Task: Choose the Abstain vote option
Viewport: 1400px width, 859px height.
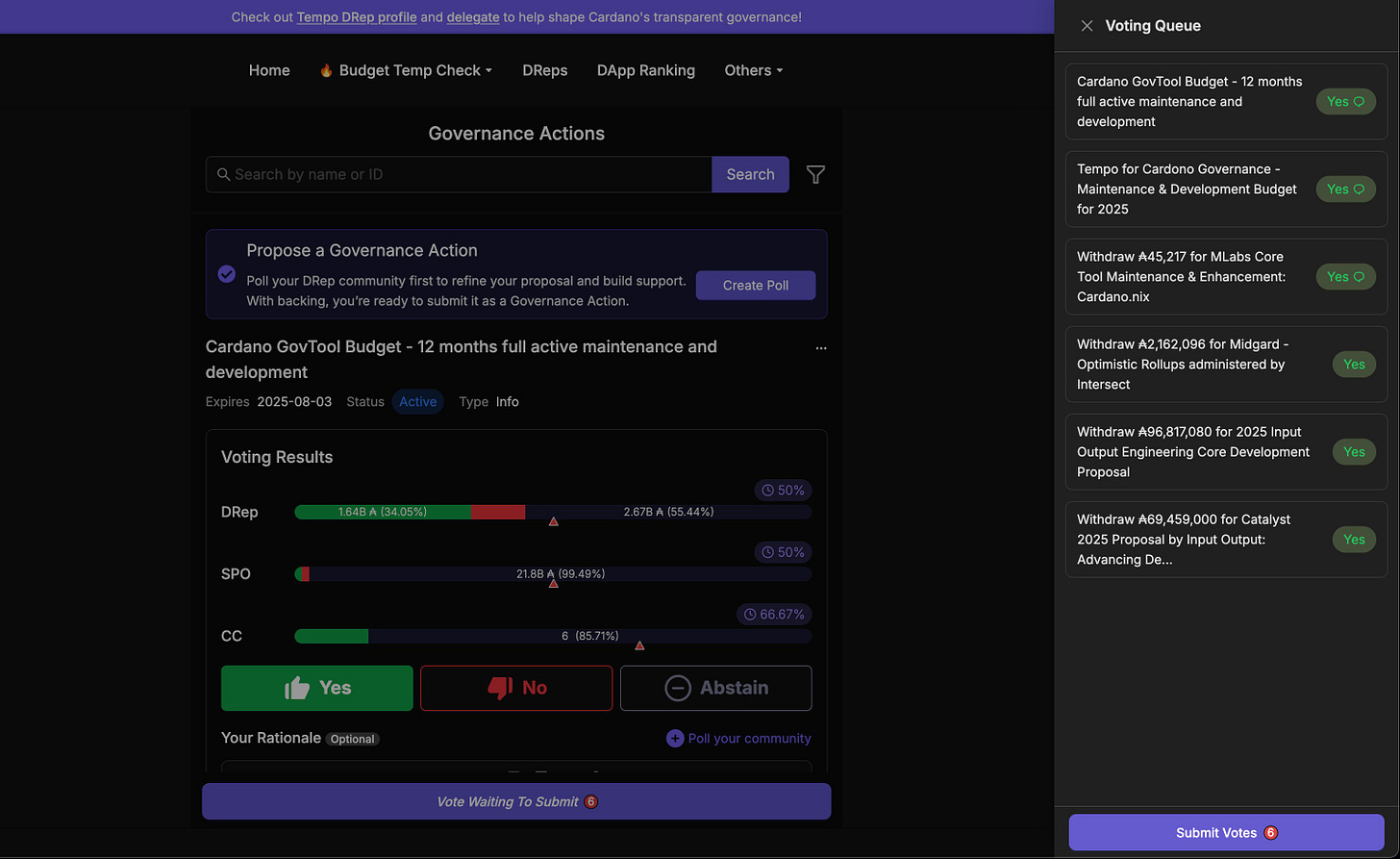Action: [x=715, y=688]
